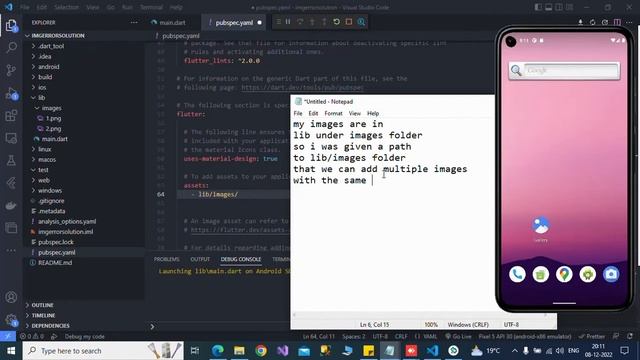Switch to the PROBLEMS panel tab

pyautogui.click(x=167, y=259)
